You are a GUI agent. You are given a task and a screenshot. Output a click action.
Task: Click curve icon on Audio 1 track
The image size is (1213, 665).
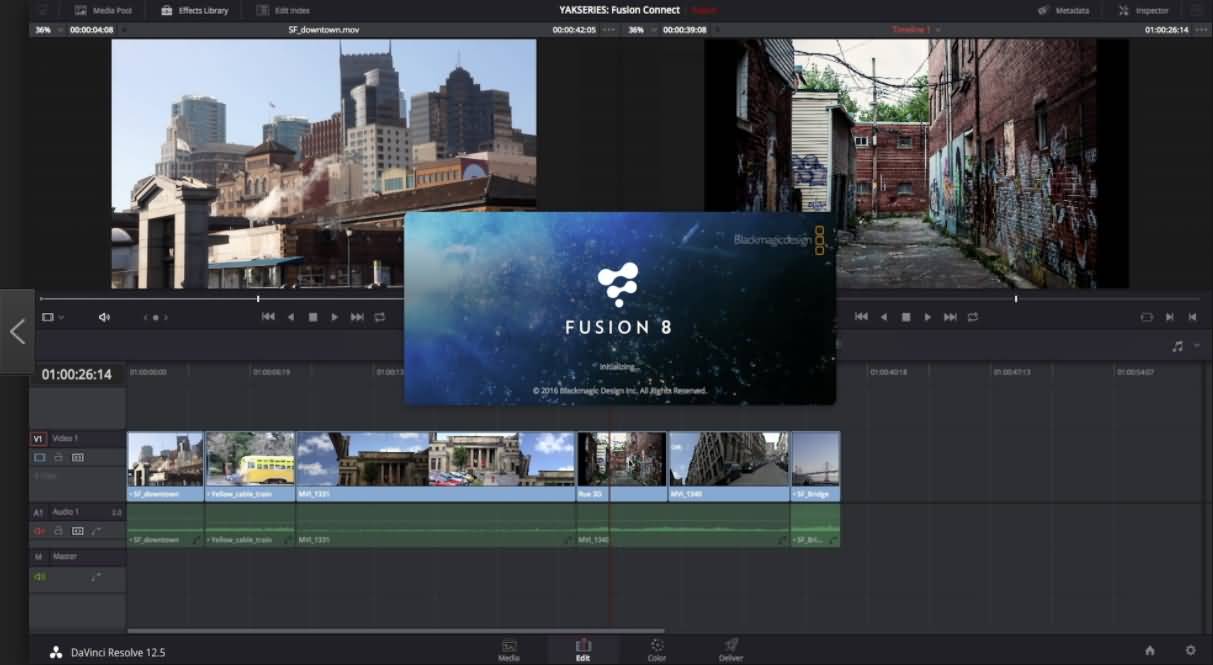coord(97,531)
